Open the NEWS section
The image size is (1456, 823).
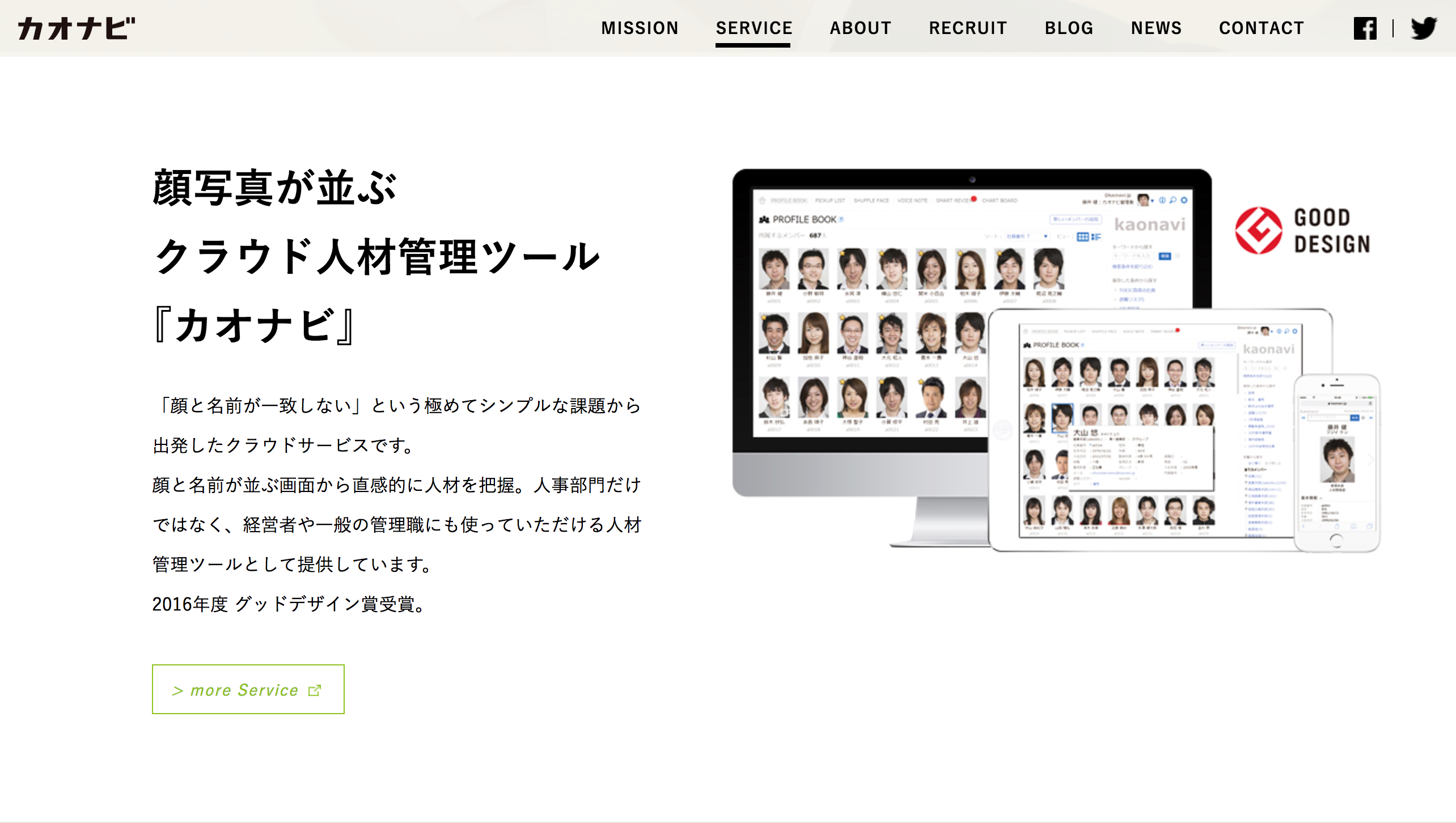(1156, 28)
